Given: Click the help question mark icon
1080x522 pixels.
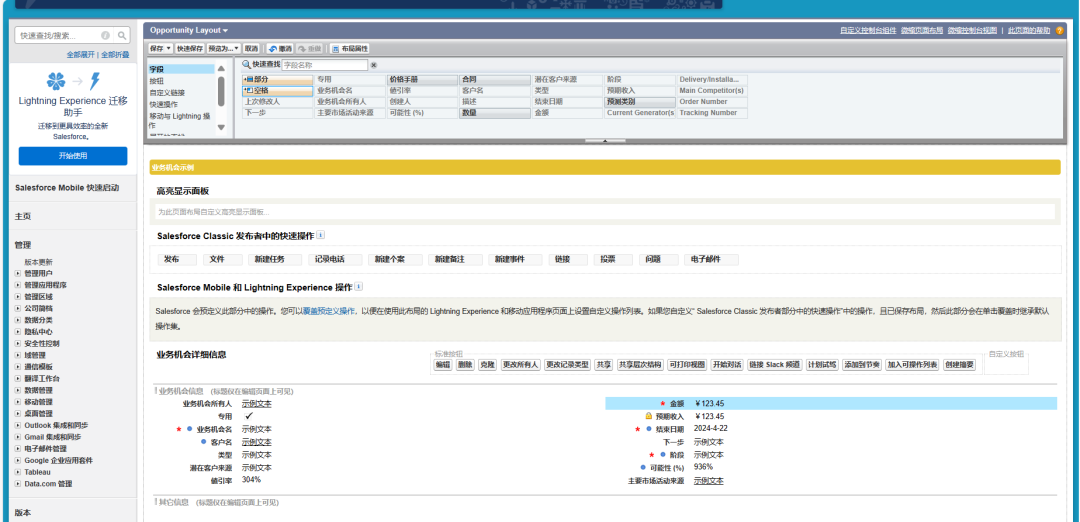Looking at the screenshot, I should (x=1059, y=30).
